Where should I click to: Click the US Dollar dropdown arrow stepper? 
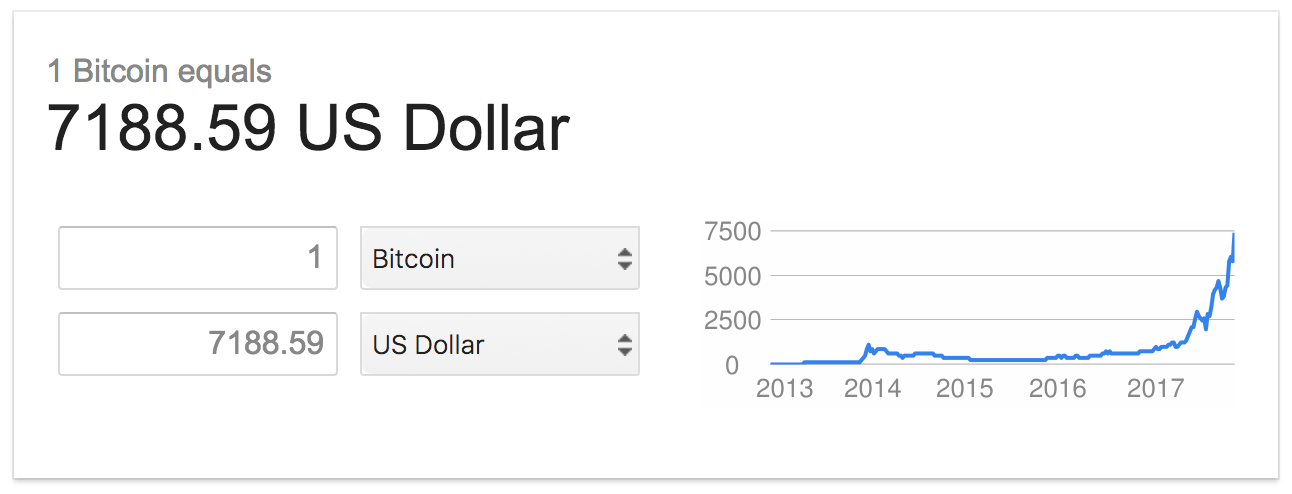(624, 345)
